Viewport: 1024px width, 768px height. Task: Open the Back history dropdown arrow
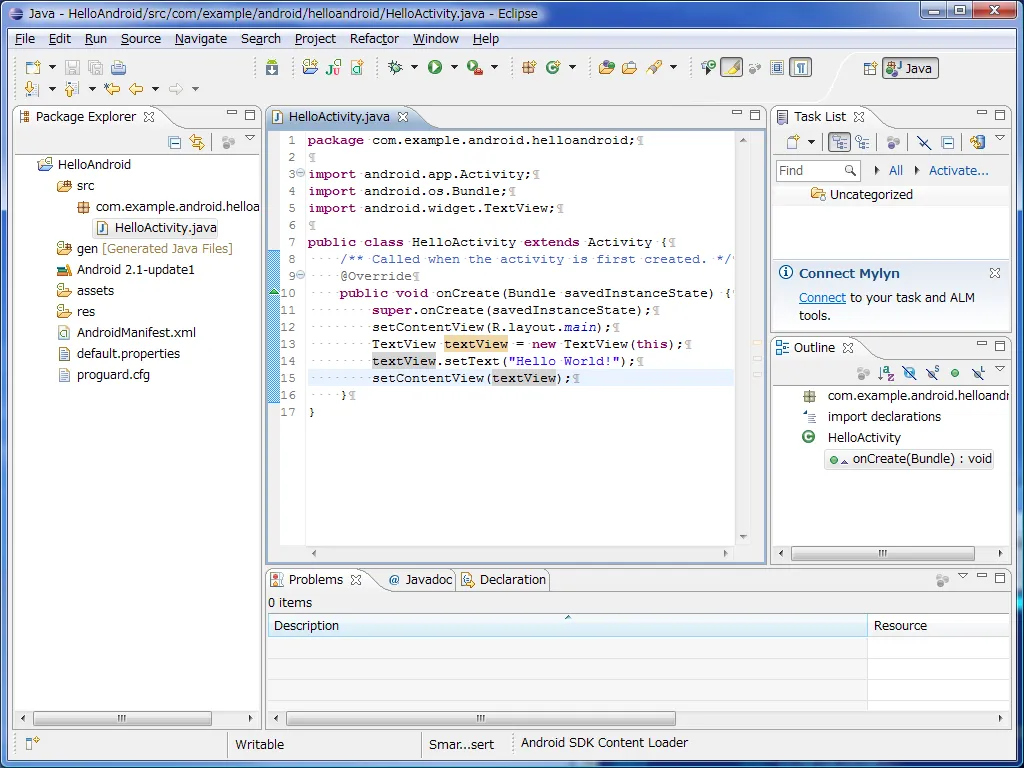point(155,89)
